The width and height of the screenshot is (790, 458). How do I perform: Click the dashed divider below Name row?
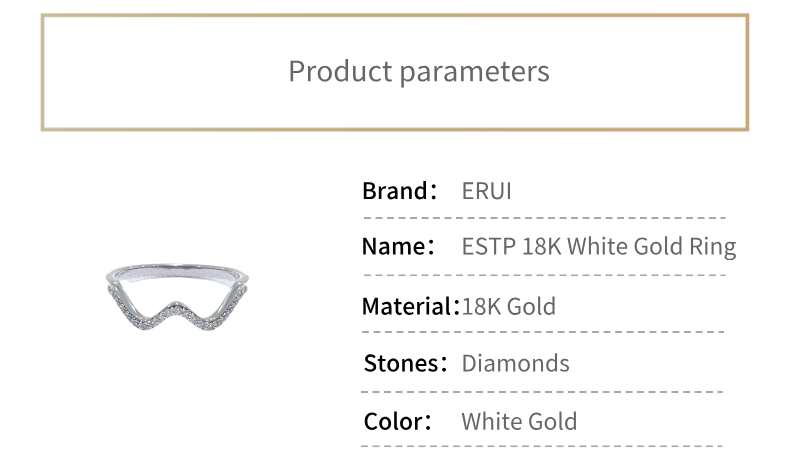pyautogui.click(x=544, y=276)
